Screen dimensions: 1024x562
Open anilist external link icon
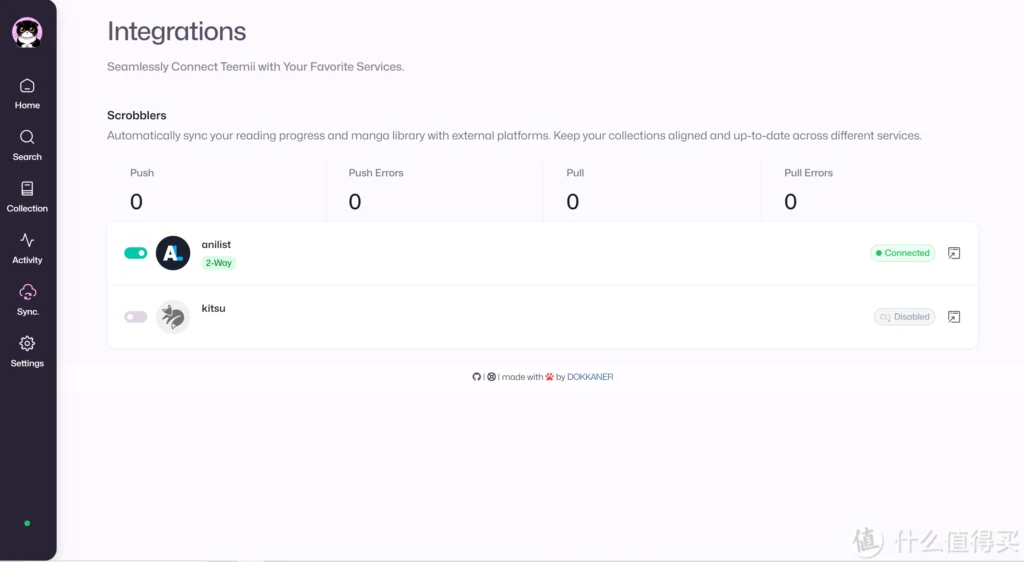pyautogui.click(x=954, y=253)
